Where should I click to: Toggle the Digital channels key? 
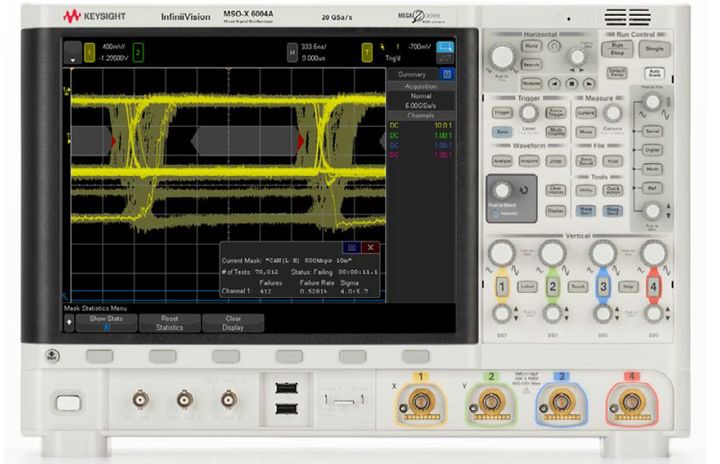[652, 150]
